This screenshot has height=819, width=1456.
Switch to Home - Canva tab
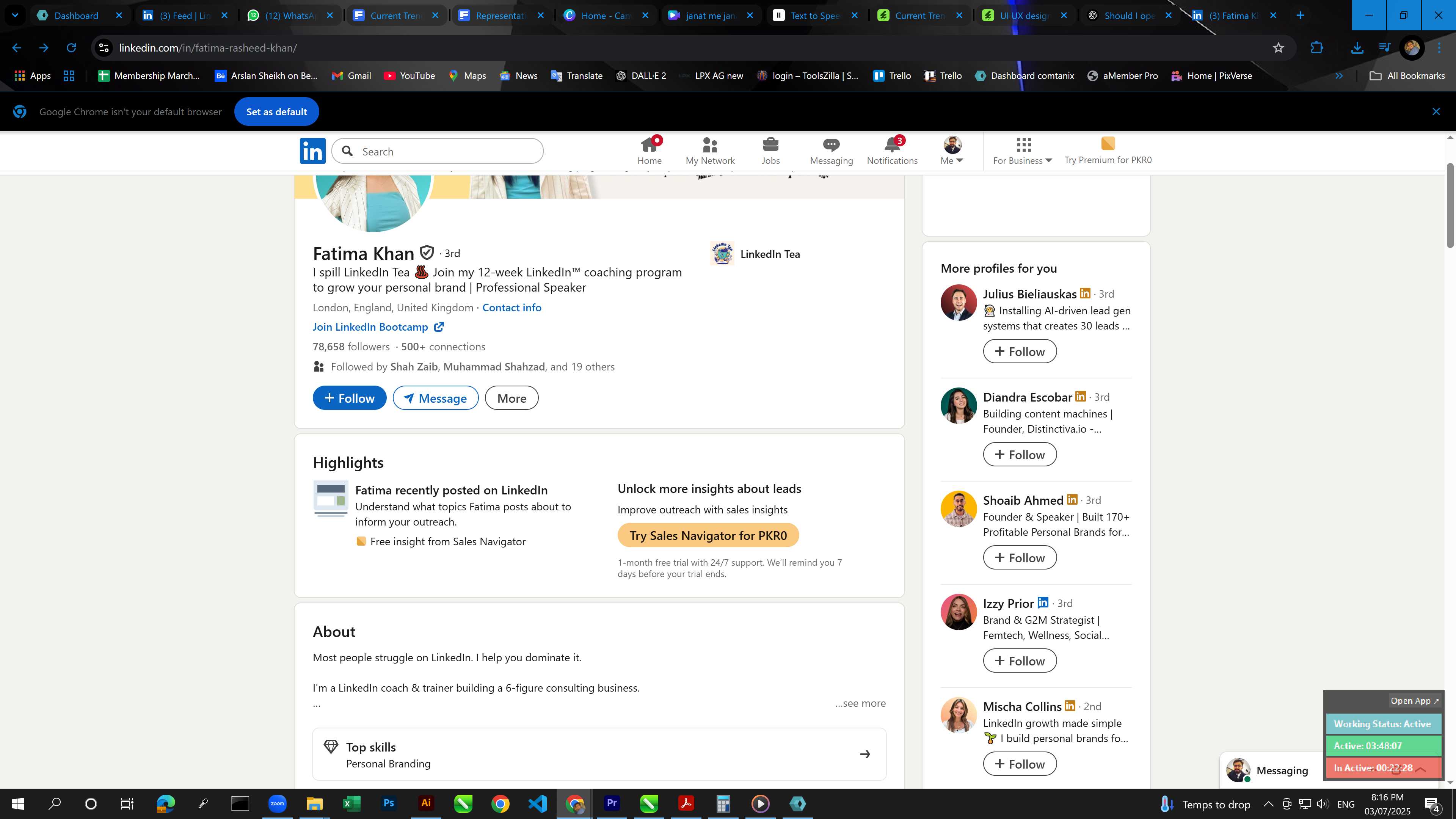point(606,15)
